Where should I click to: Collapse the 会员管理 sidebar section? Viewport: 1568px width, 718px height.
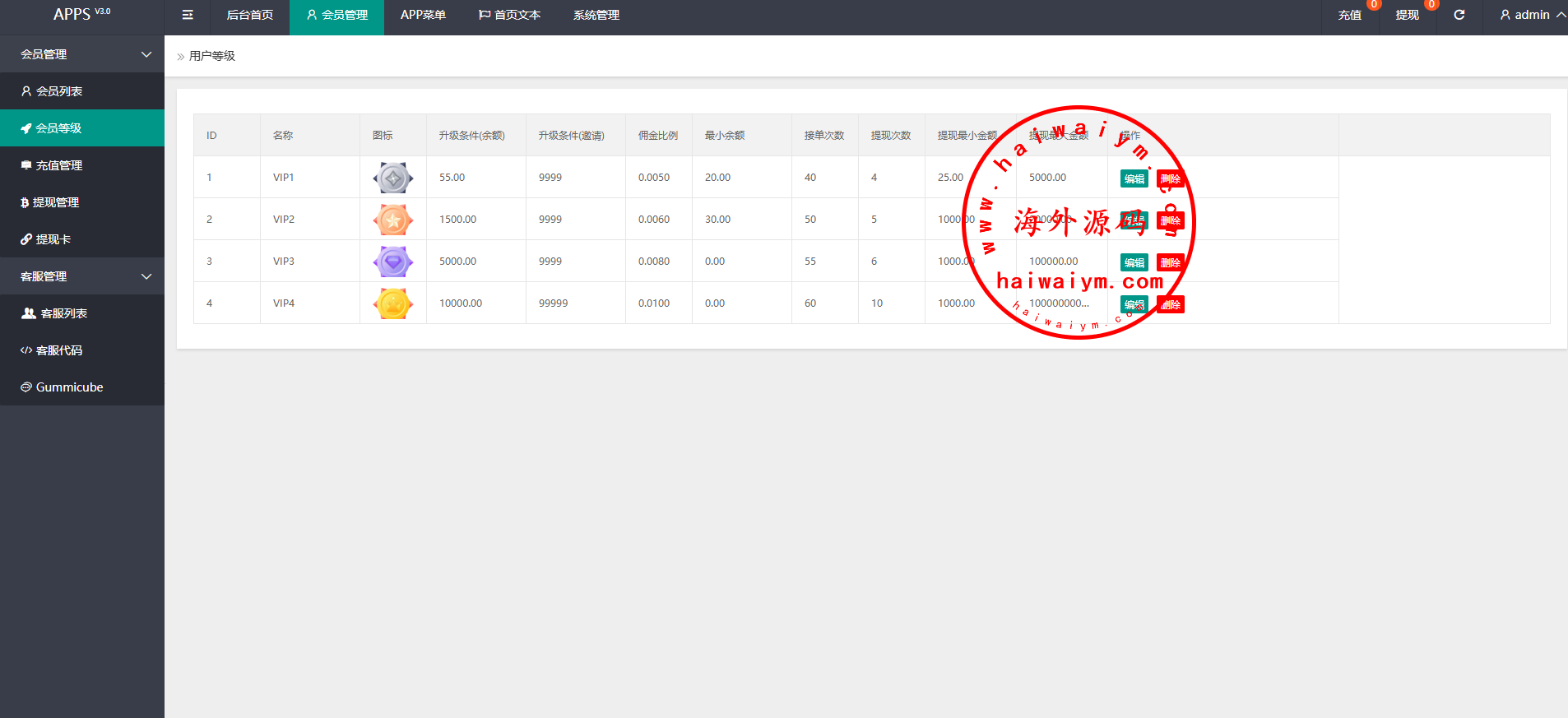coord(82,54)
